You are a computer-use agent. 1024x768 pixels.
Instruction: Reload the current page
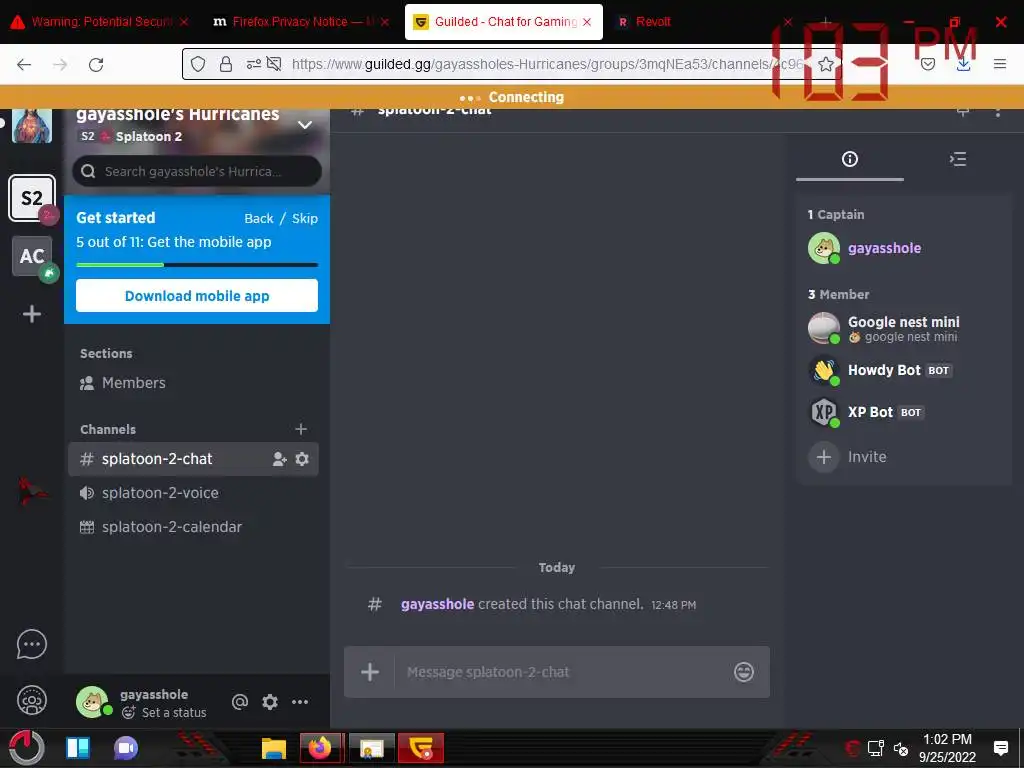96,65
